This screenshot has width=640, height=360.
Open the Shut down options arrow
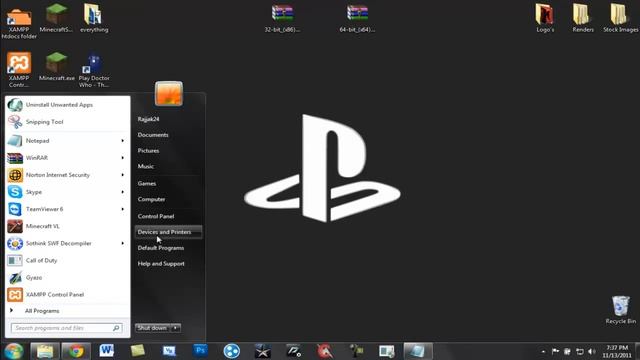pos(175,328)
